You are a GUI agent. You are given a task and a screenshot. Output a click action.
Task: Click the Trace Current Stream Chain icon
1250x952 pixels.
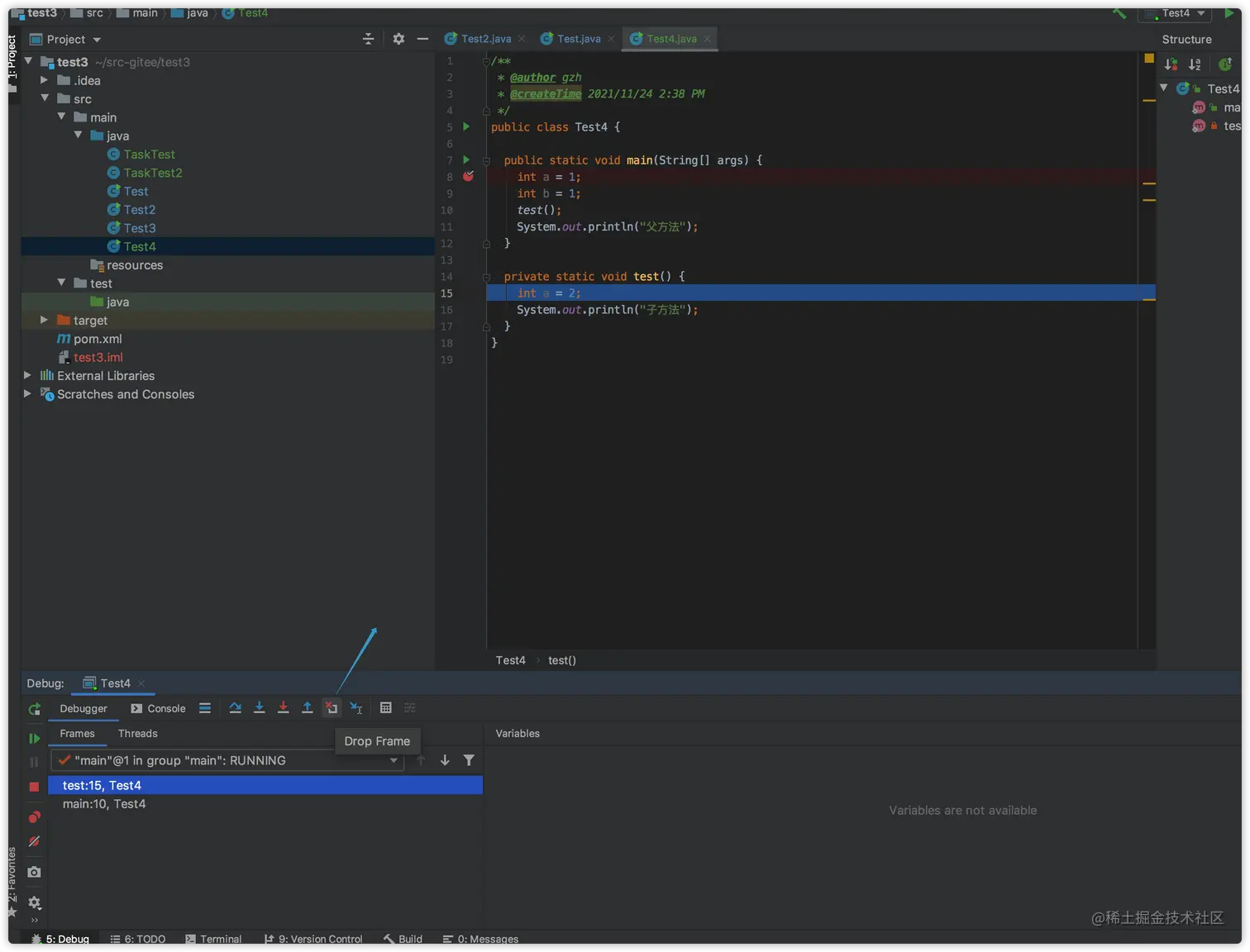[x=410, y=707]
